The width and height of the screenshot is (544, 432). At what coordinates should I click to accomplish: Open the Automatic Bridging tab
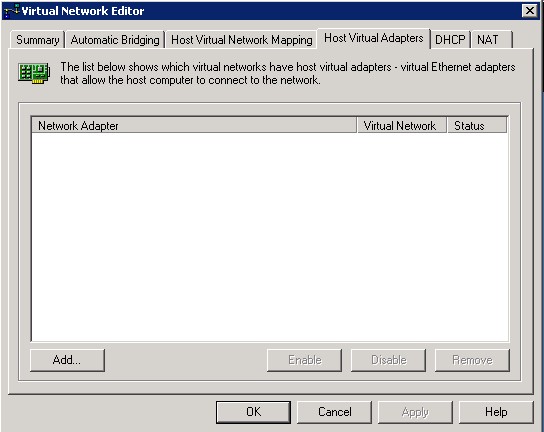pyautogui.click(x=115, y=40)
